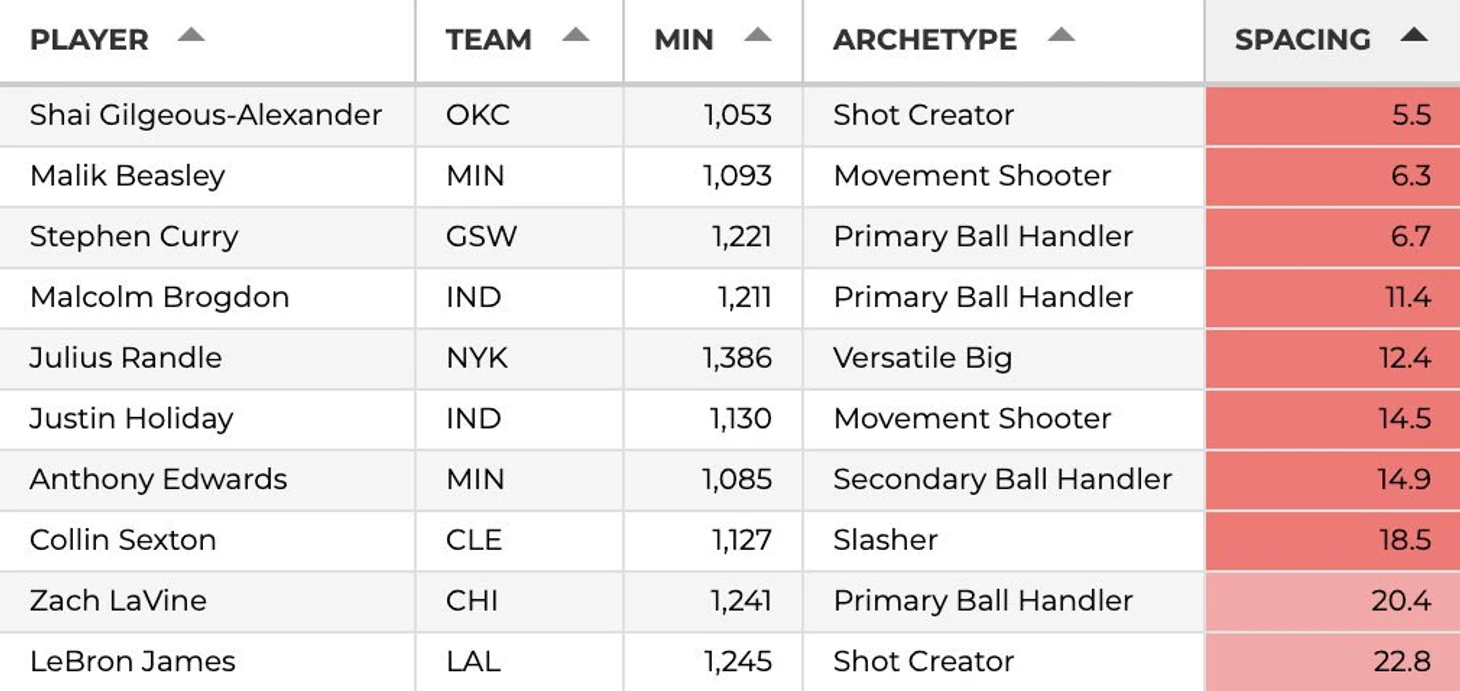Click the sort arrow beside TEAM header

(576, 36)
